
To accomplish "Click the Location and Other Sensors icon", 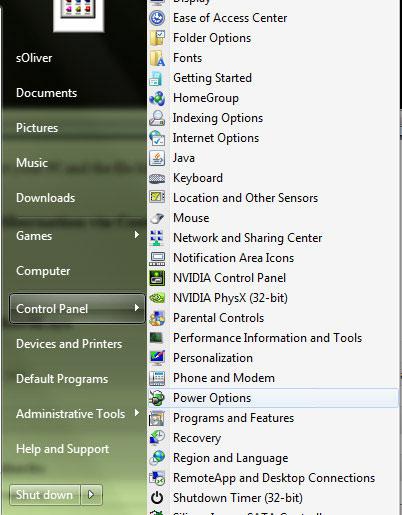I will point(157,197).
